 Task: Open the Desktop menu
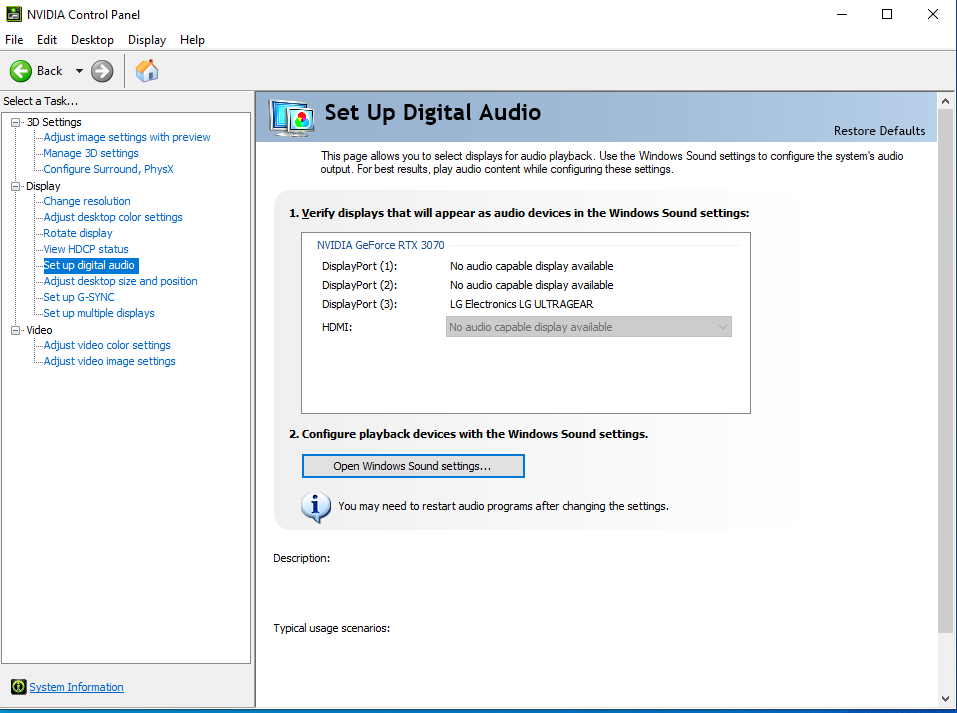[x=92, y=40]
